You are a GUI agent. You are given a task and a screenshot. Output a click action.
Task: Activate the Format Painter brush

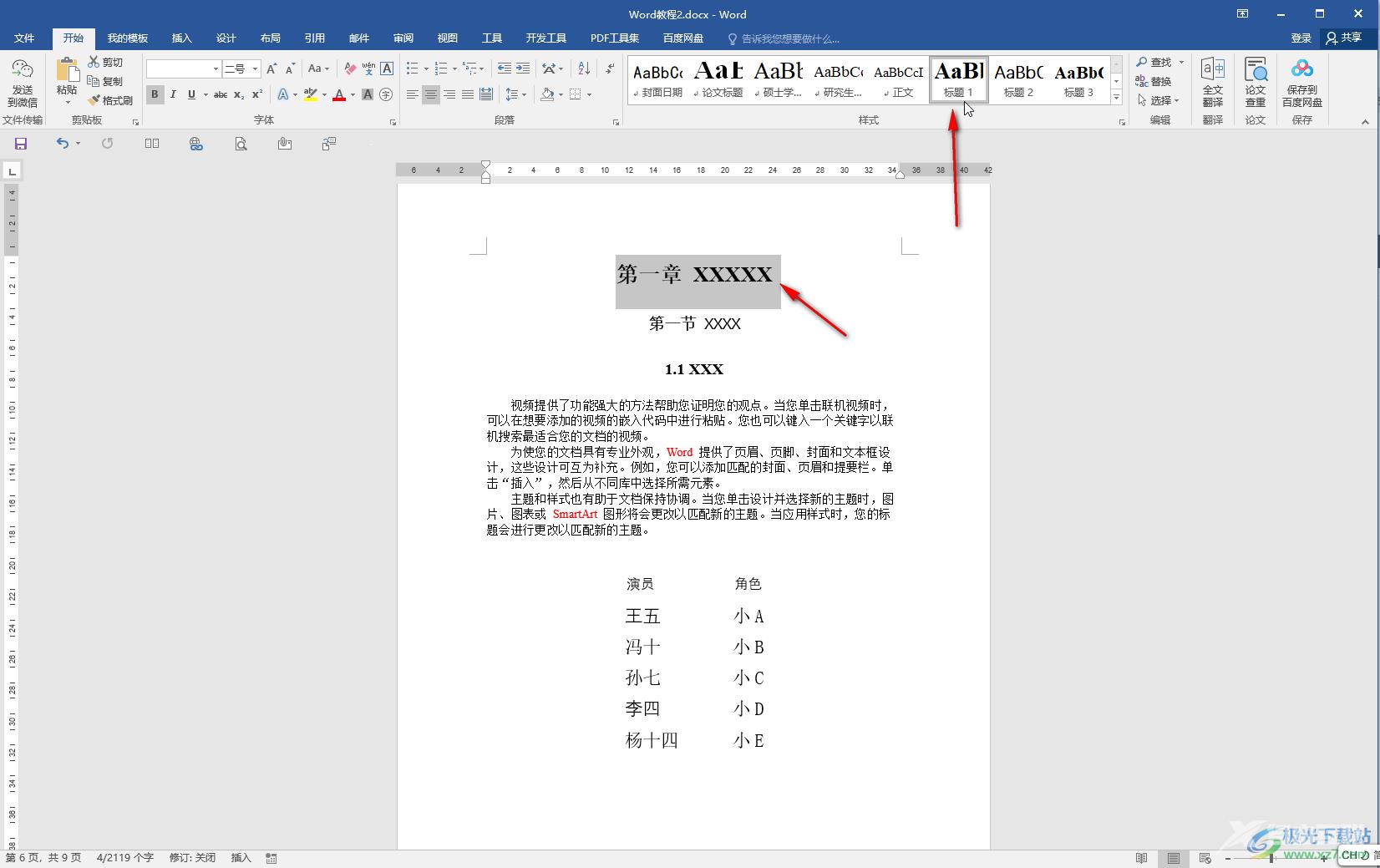click(x=110, y=100)
